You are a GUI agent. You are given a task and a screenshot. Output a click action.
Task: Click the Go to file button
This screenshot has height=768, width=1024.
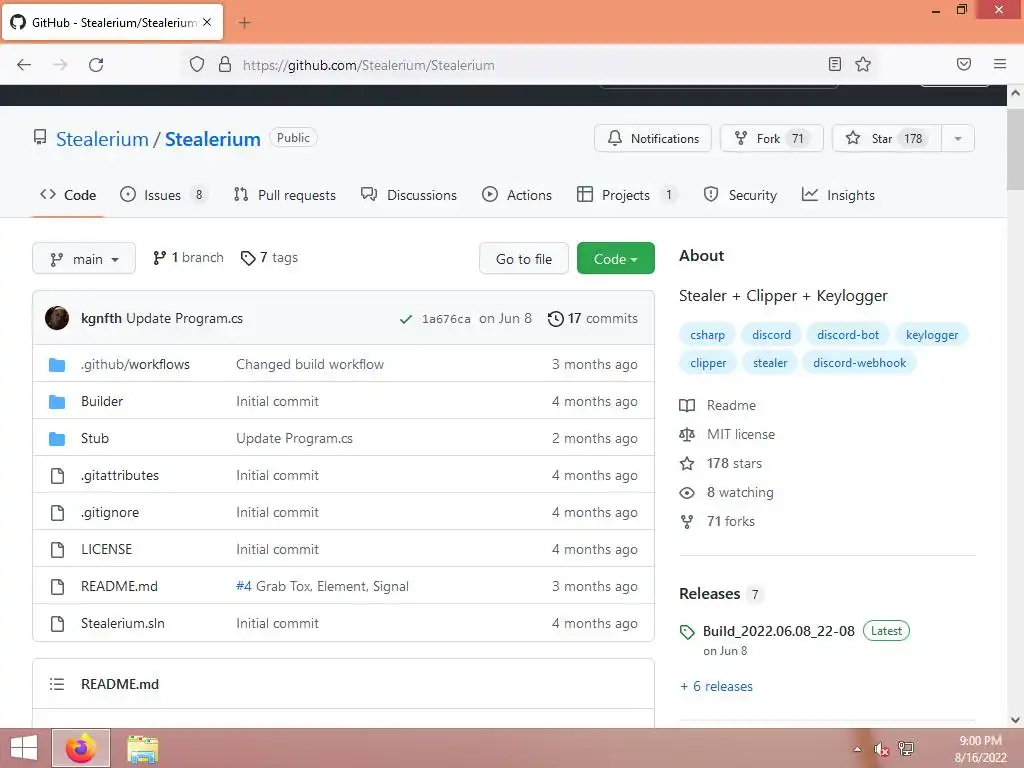point(524,259)
